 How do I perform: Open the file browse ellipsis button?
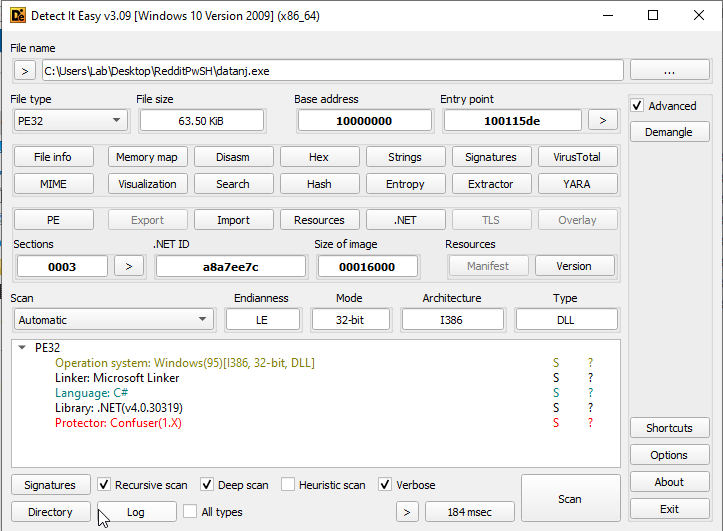(669, 71)
